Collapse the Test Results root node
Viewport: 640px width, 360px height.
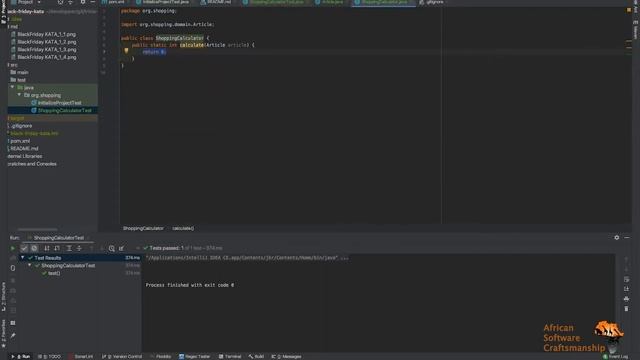tap(22, 258)
